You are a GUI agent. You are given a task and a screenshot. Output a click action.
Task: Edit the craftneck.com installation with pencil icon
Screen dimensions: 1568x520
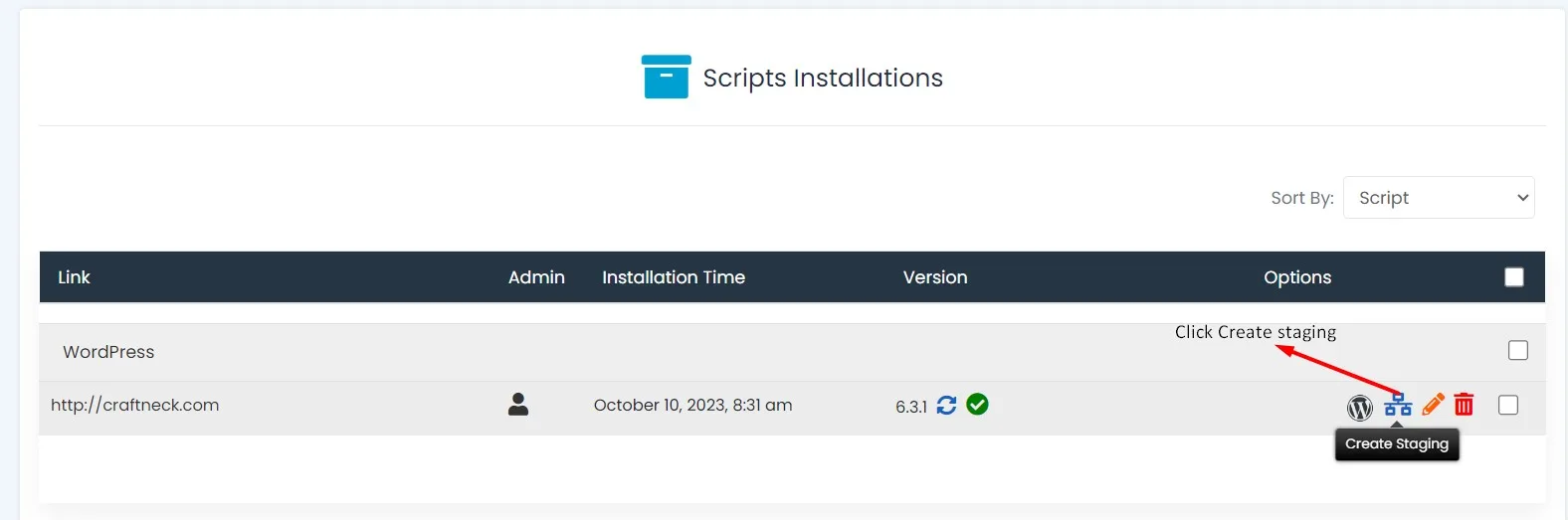(1433, 404)
